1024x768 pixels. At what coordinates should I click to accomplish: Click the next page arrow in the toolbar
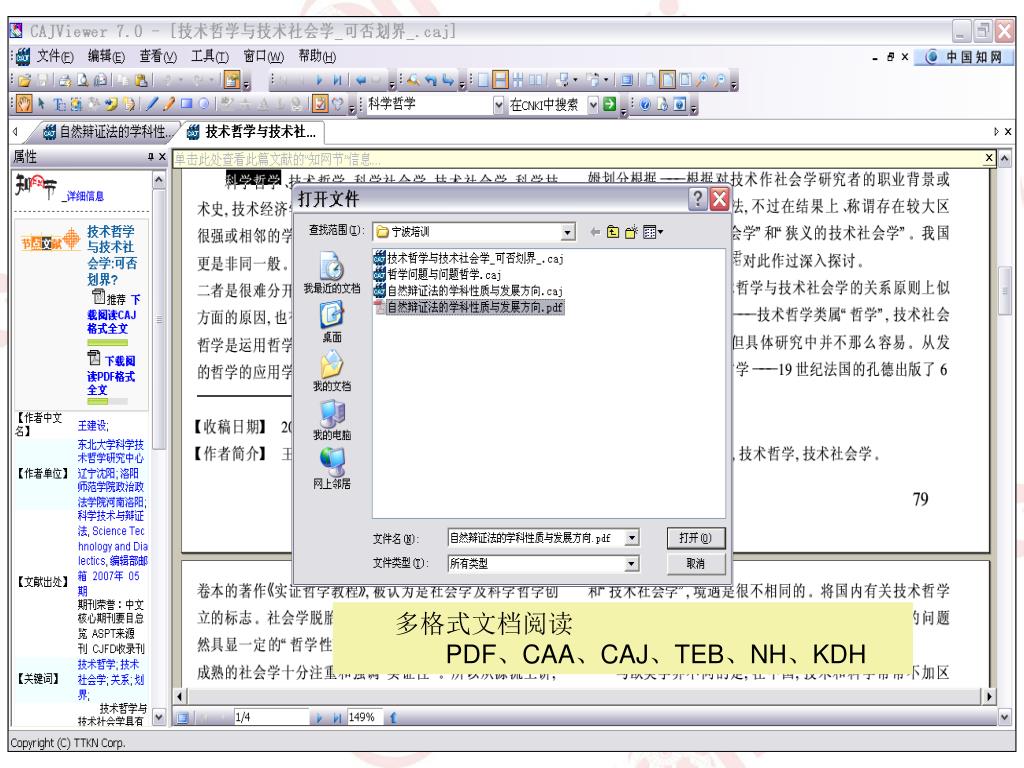[319, 80]
